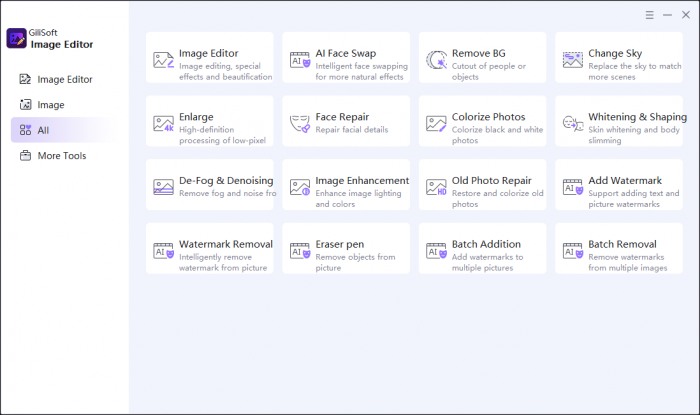The image size is (700, 415).
Task: Open the Image Enhancement title
Action: [x=362, y=181]
